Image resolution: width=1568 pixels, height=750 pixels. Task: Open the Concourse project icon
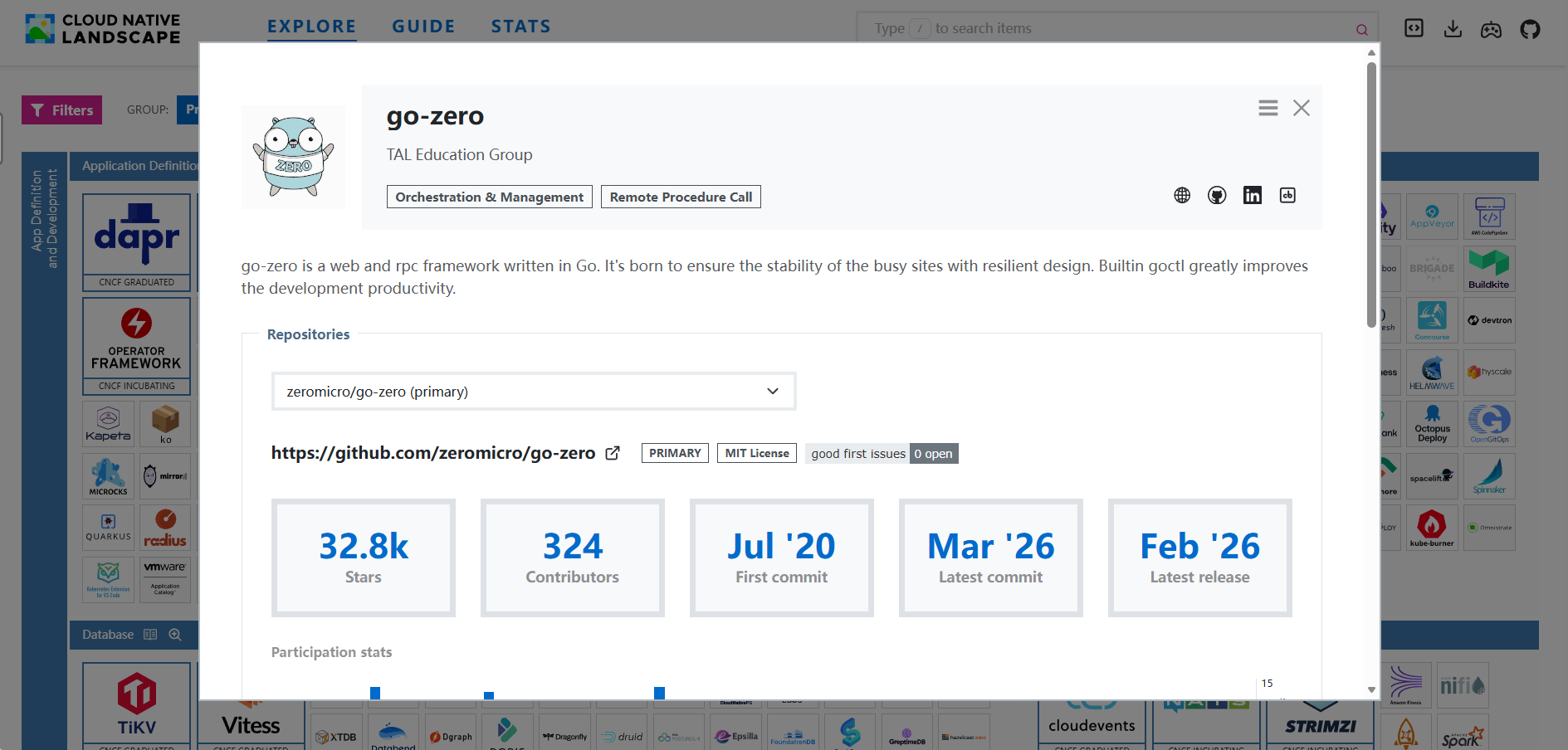coord(1432,320)
